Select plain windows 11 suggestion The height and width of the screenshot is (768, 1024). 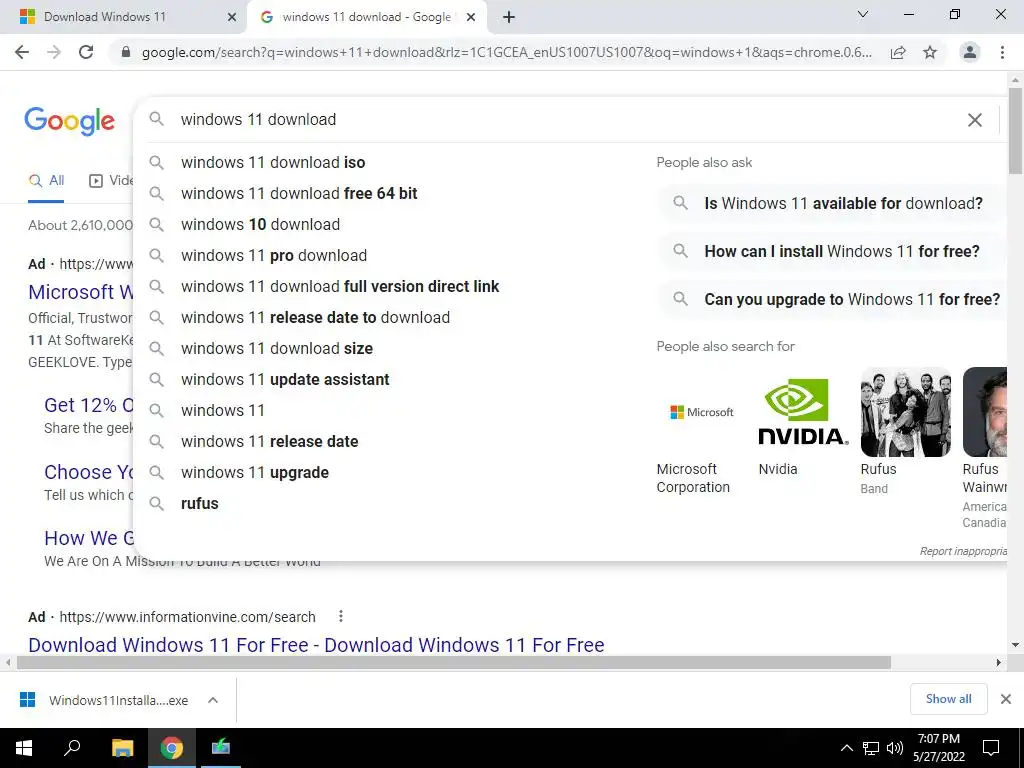point(223,411)
